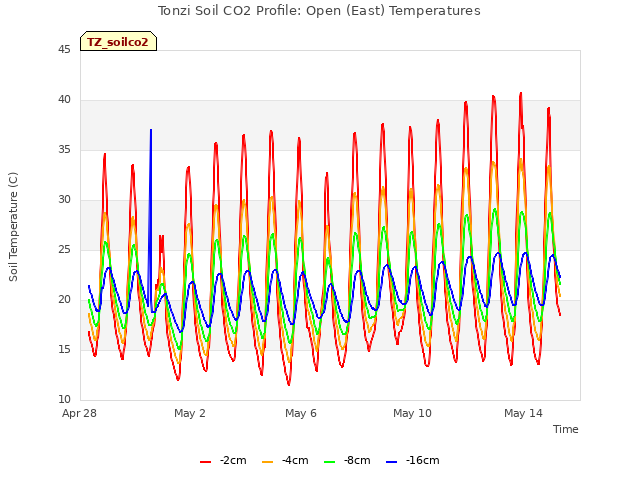Viewport: 640px width, 480px height.
Task: Click the 40 y-axis tick label
Action: [x=64, y=100]
